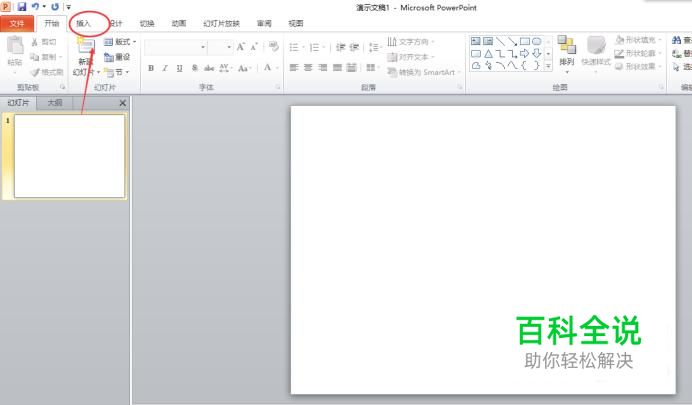
Task: Save the presentation from the quick access toolbar
Action: click(x=22, y=7)
